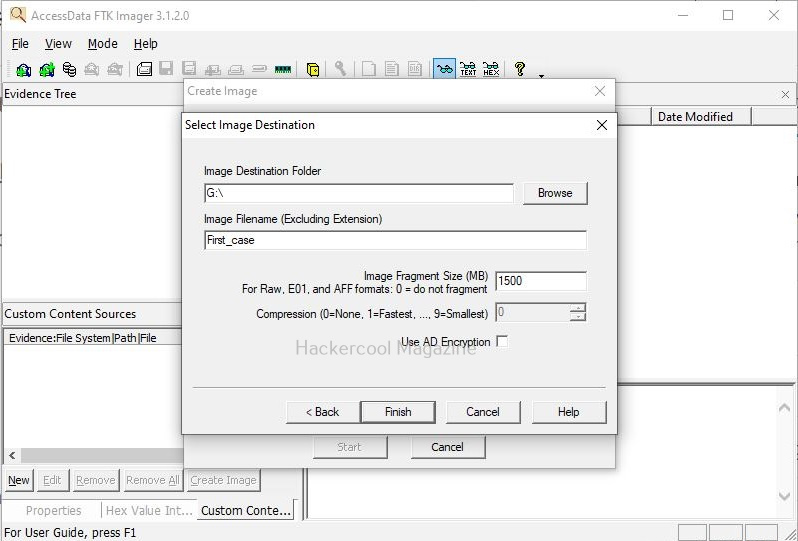Click the Image Fragment Size field
798x541 pixels.
[540, 281]
